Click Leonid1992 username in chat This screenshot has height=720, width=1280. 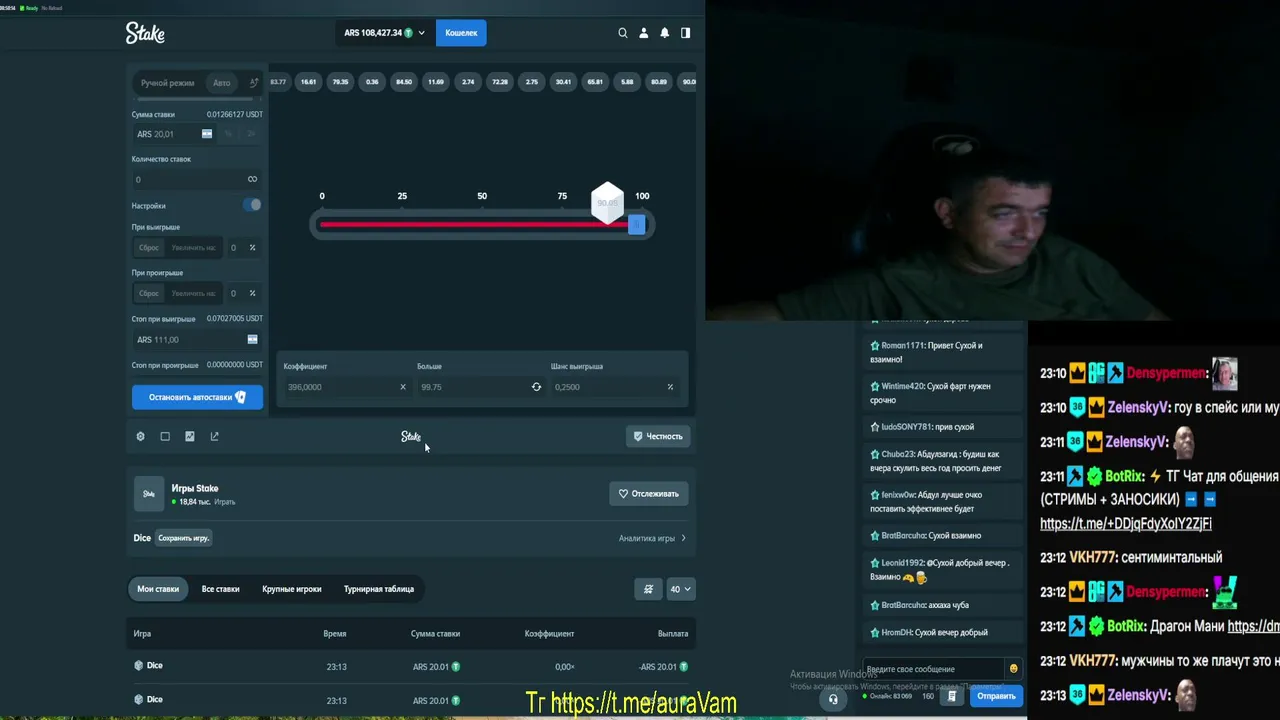click(903, 563)
